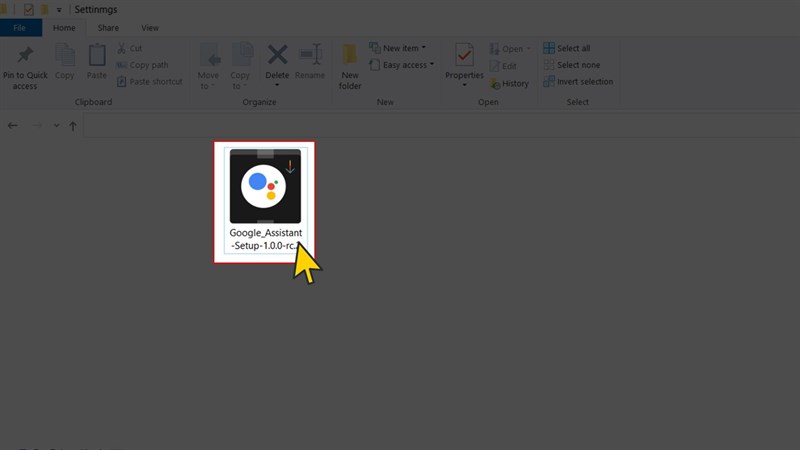Click the Rename icon in Organize group
Viewport: 800px width, 450px height.
pos(310,56)
